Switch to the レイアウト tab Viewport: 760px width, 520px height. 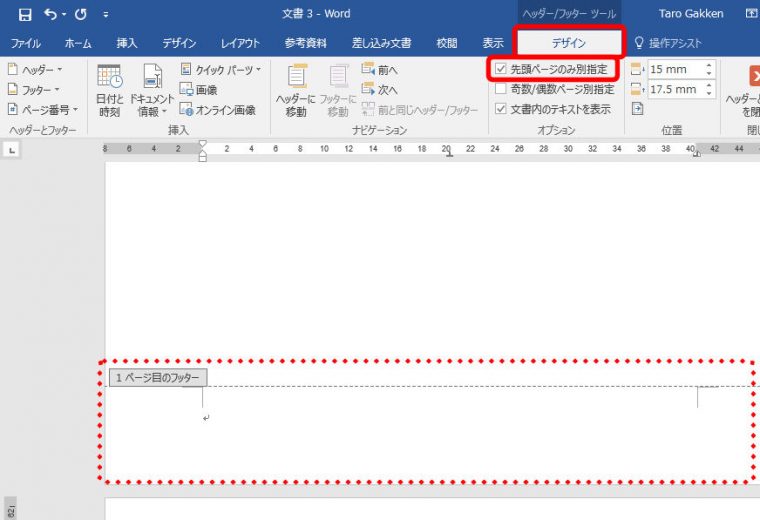tap(240, 43)
